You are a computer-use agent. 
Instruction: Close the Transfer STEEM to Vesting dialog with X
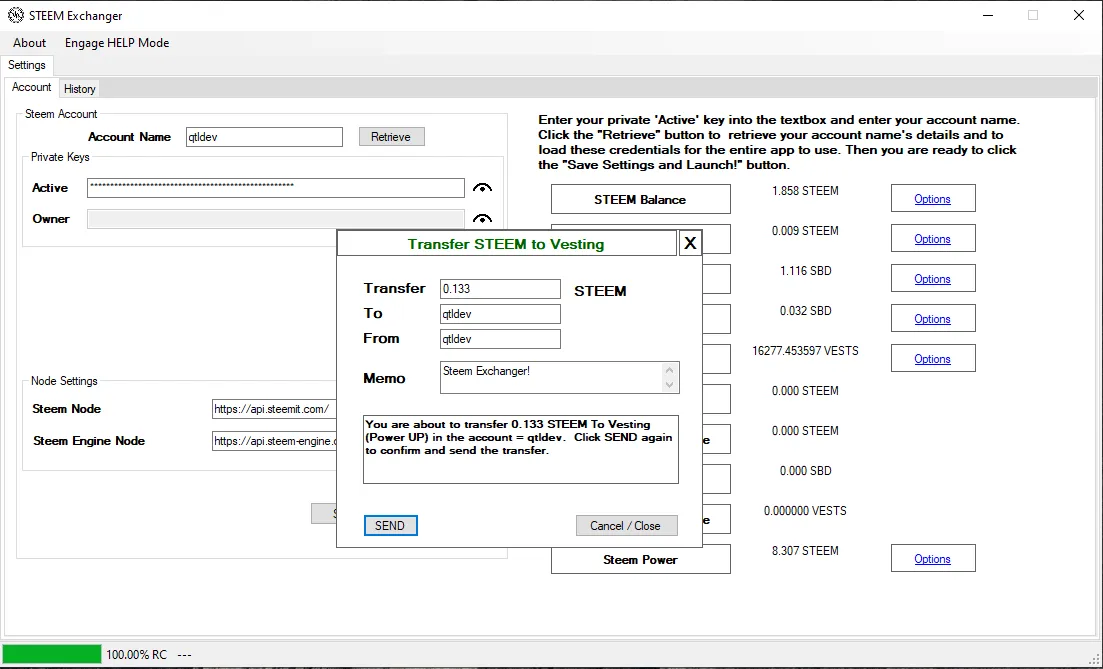click(x=690, y=243)
